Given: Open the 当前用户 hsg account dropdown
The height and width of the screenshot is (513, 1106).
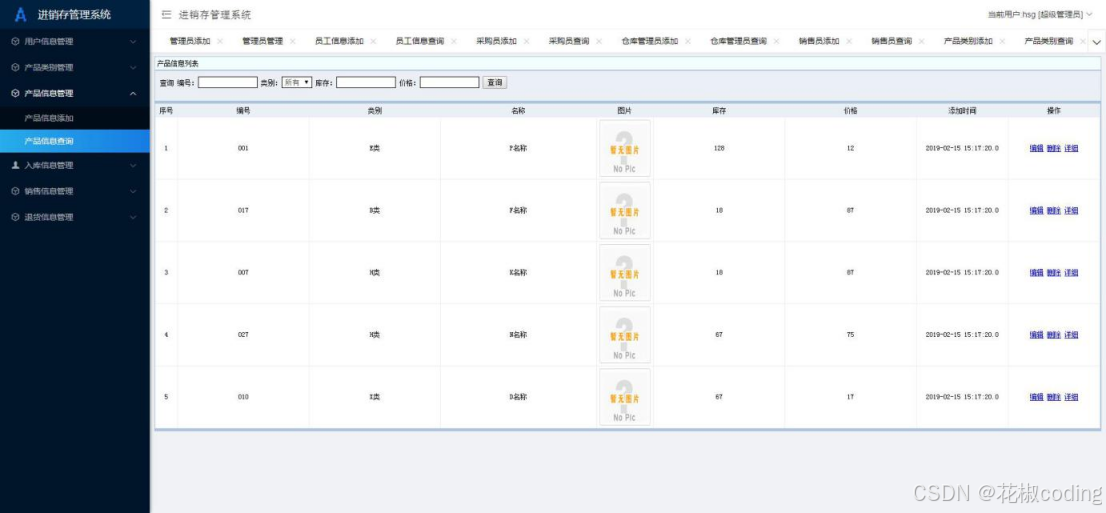Looking at the screenshot, I should (x=1040, y=15).
